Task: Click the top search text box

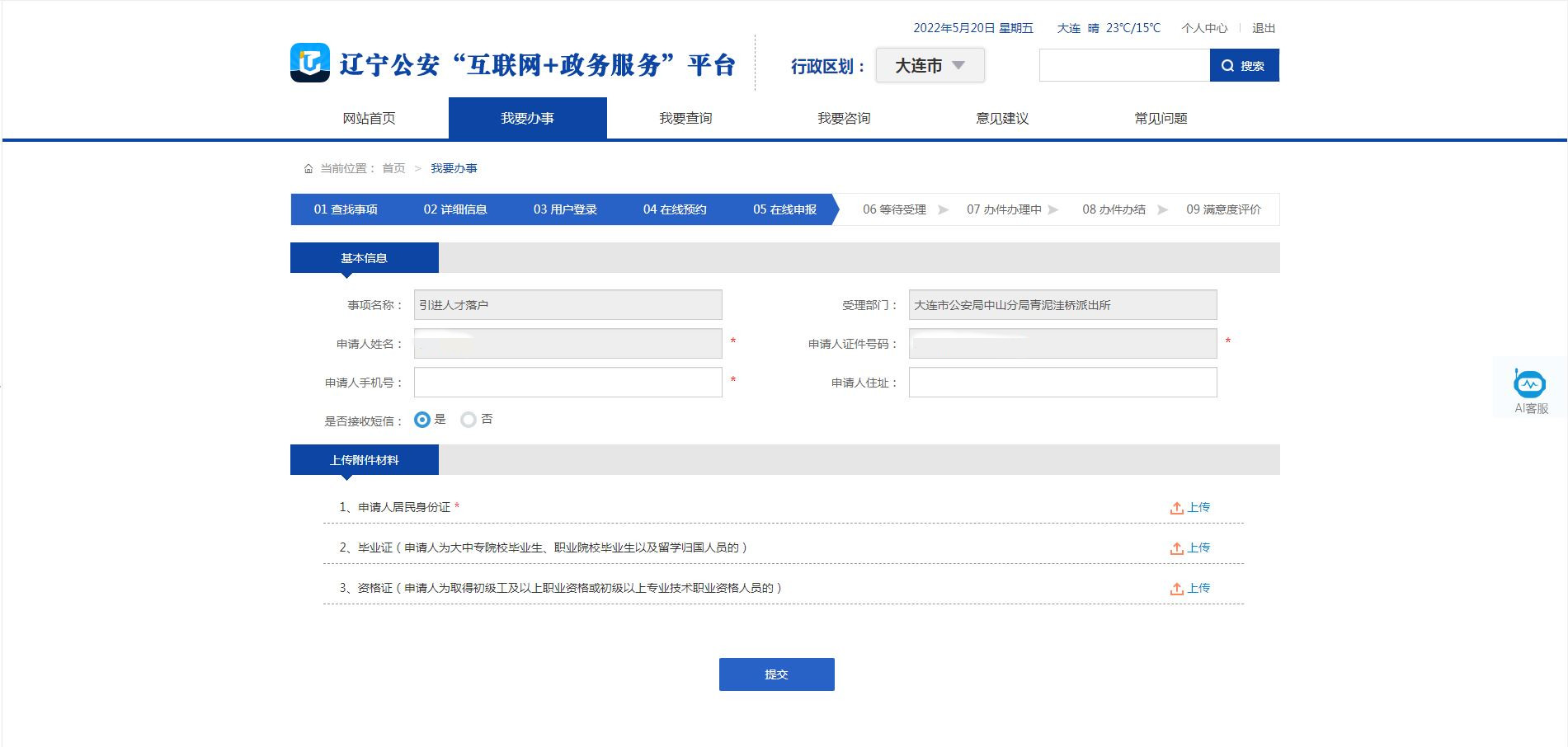Action: (1124, 66)
